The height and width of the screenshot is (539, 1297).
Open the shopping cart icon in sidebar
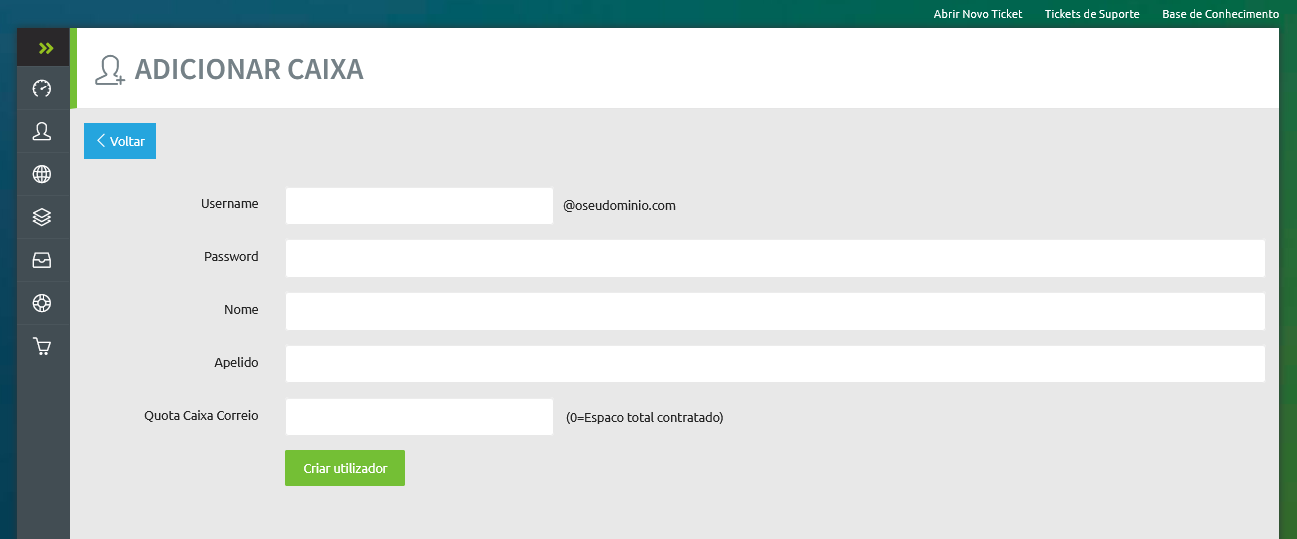(x=42, y=346)
